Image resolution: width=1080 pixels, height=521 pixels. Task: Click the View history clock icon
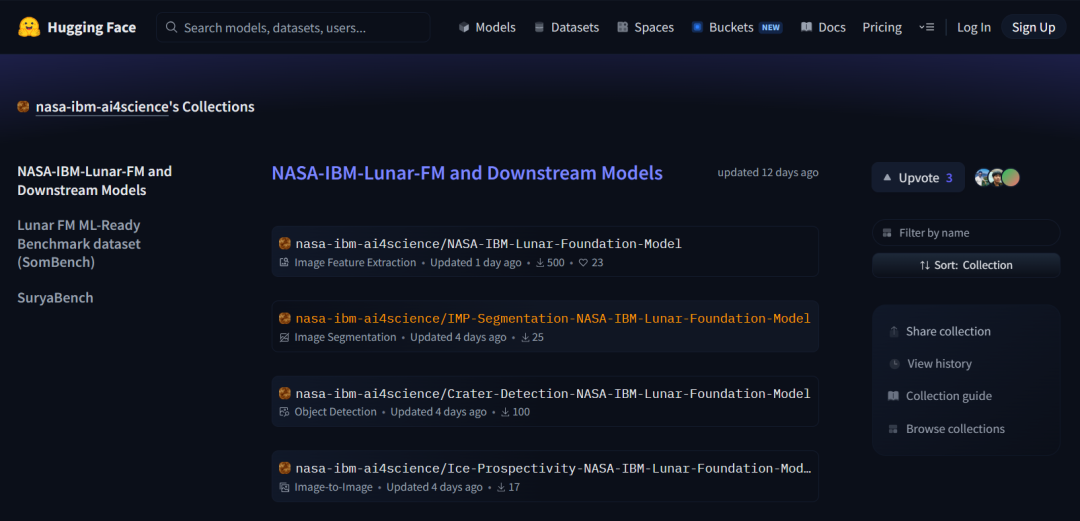click(894, 364)
